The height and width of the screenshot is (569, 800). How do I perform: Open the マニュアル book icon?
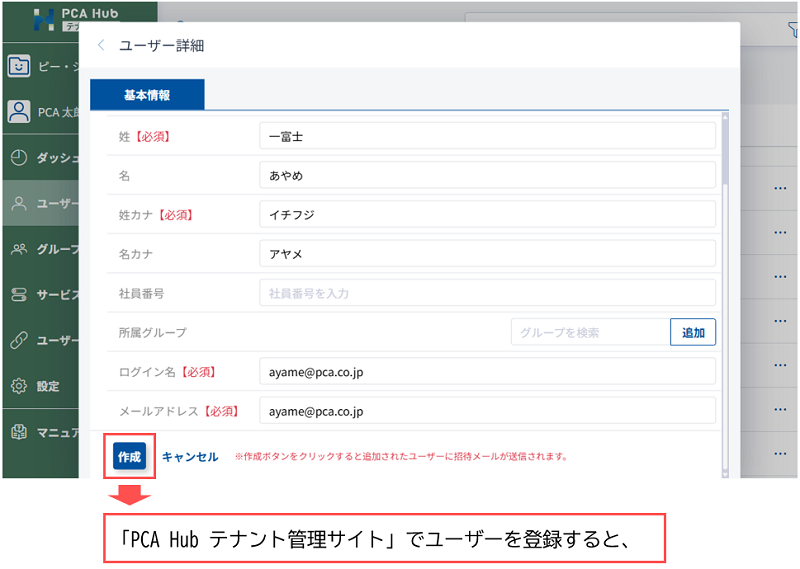tap(19, 432)
